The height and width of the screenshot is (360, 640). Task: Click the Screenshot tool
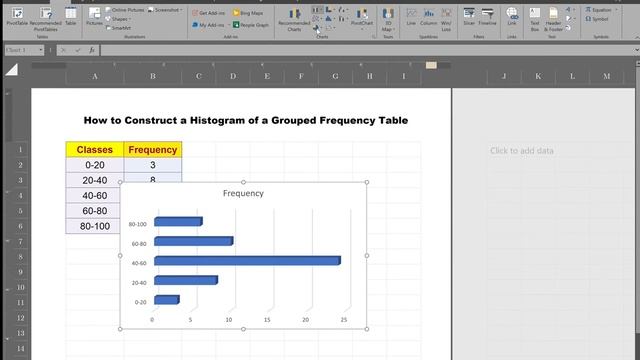(165, 10)
